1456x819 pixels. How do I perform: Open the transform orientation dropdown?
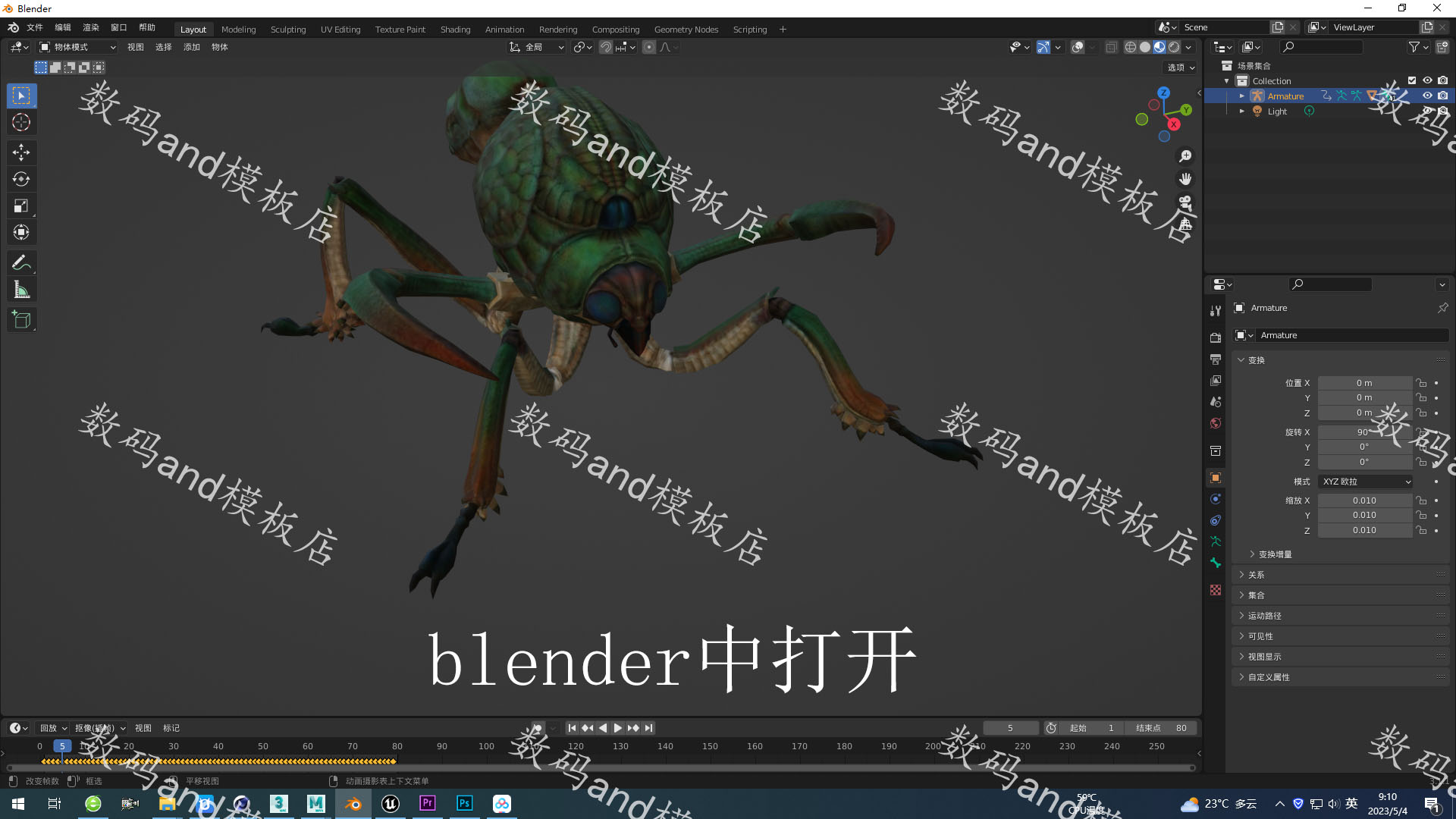pyautogui.click(x=537, y=47)
